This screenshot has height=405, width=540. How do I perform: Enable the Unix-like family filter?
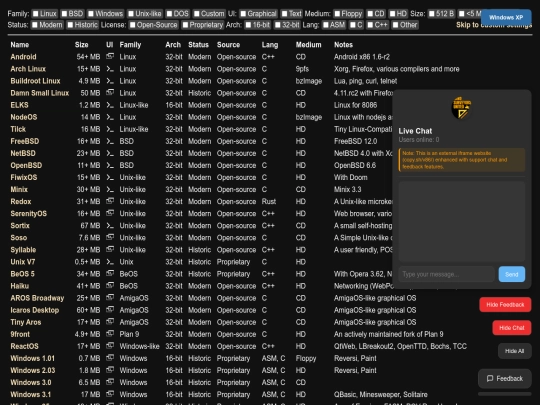(131, 14)
